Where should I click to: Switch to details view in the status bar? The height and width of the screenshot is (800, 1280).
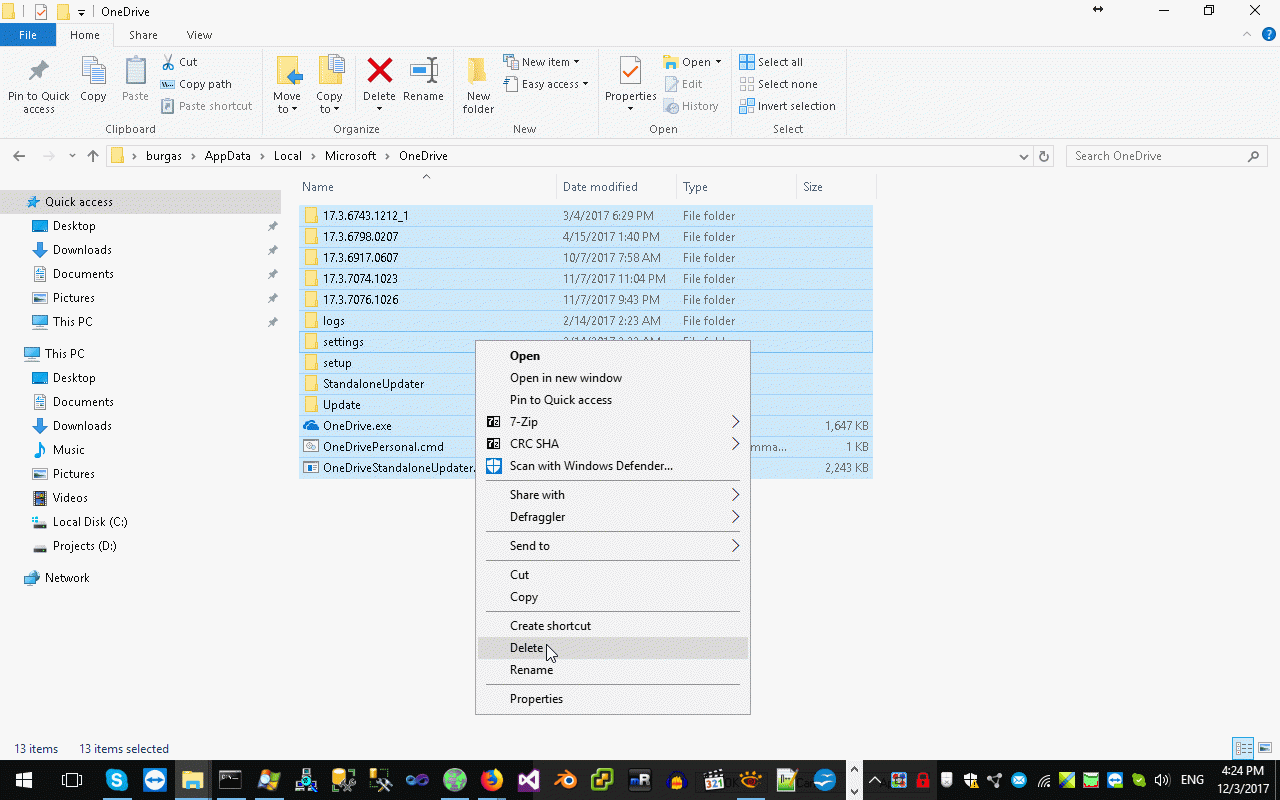pyautogui.click(x=1243, y=748)
